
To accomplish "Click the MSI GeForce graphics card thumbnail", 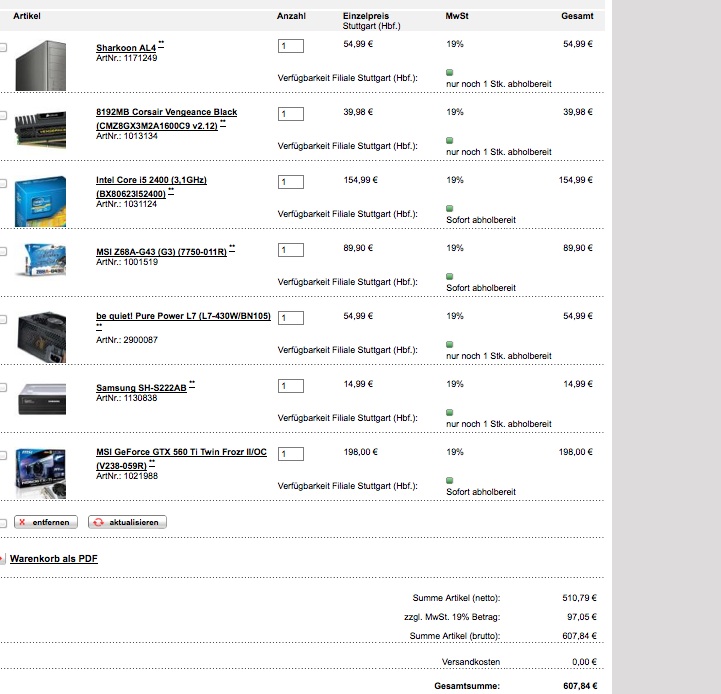I will click(40, 474).
